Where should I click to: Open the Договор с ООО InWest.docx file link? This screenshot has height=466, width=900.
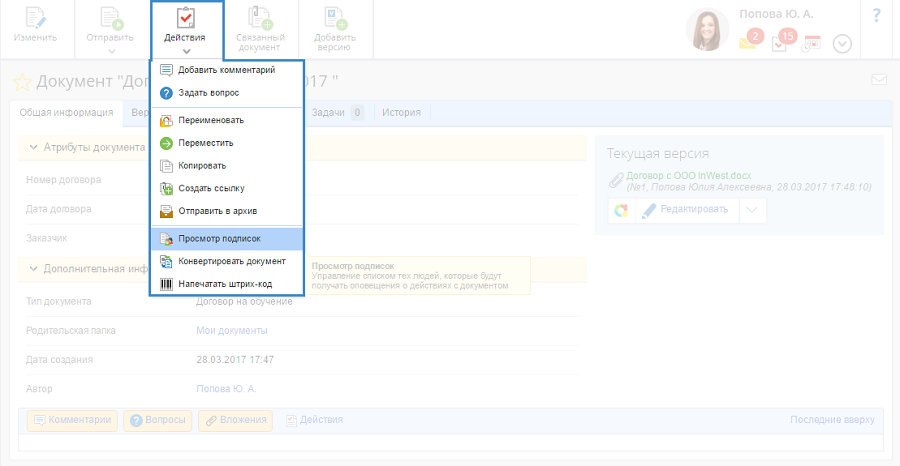click(x=689, y=176)
